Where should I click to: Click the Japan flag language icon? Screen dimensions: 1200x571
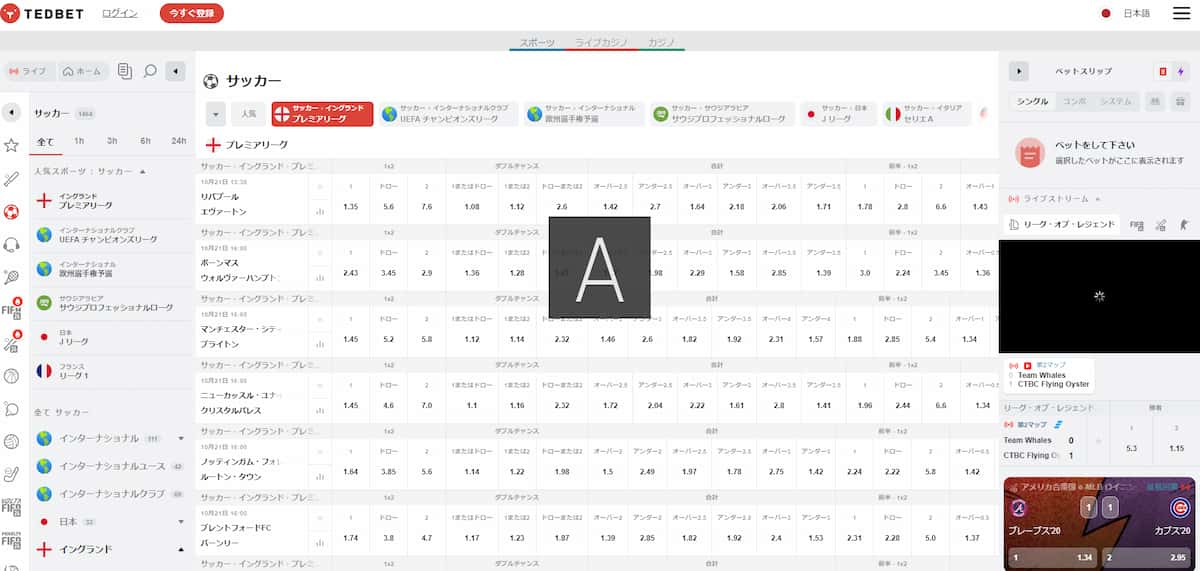click(x=1106, y=14)
